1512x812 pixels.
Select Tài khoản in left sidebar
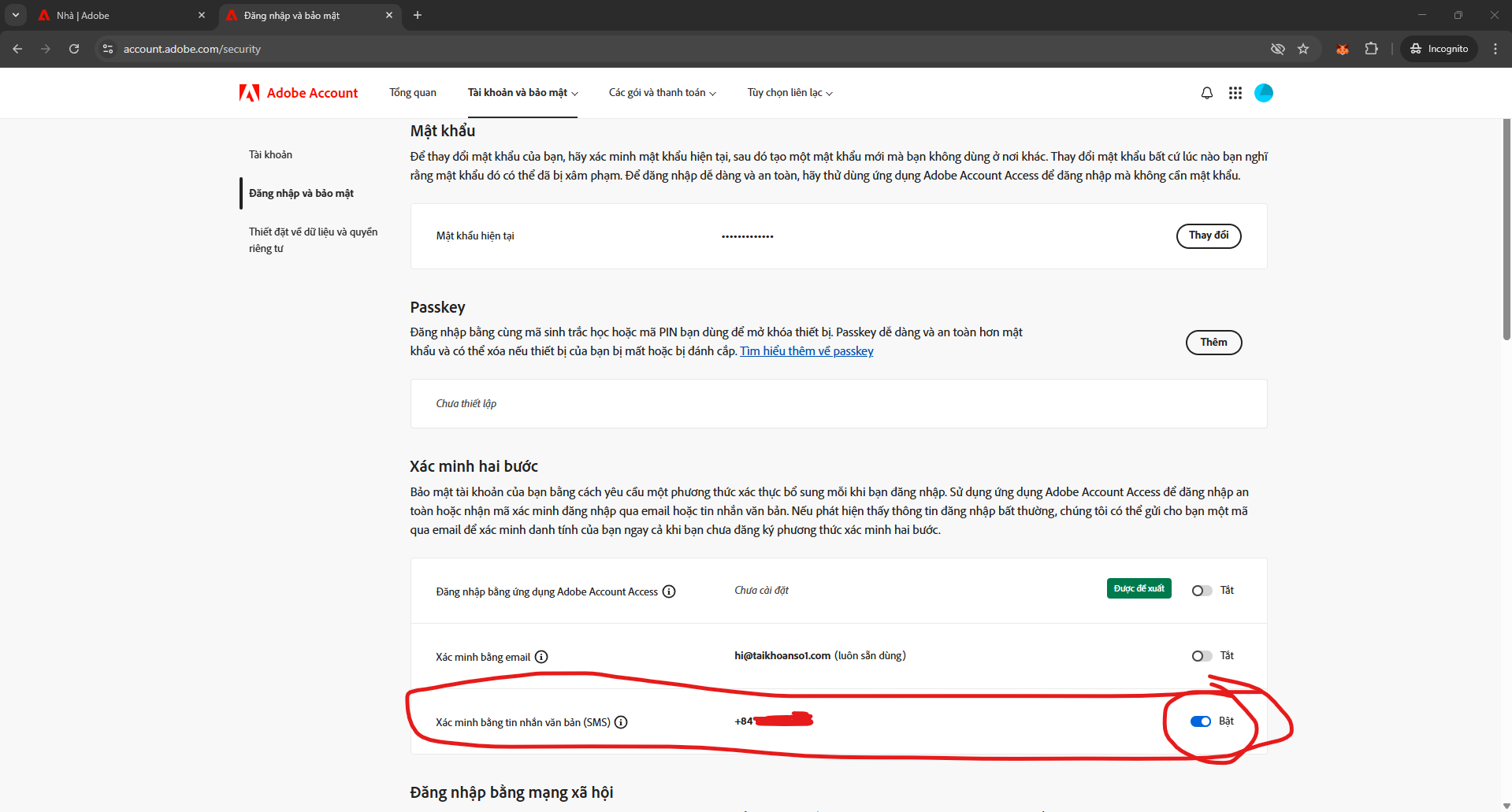[270, 154]
